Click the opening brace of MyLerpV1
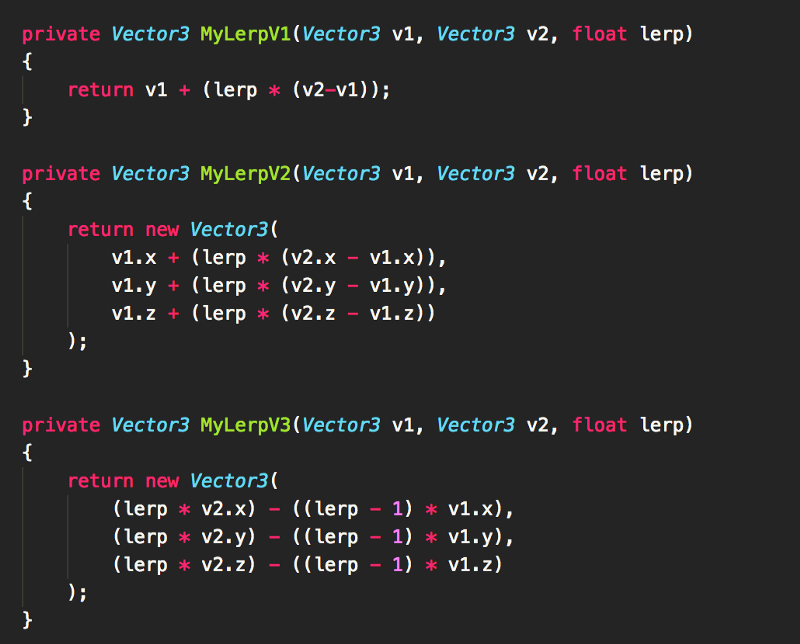Viewport: 800px width, 644px height. pyautogui.click(x=28, y=62)
